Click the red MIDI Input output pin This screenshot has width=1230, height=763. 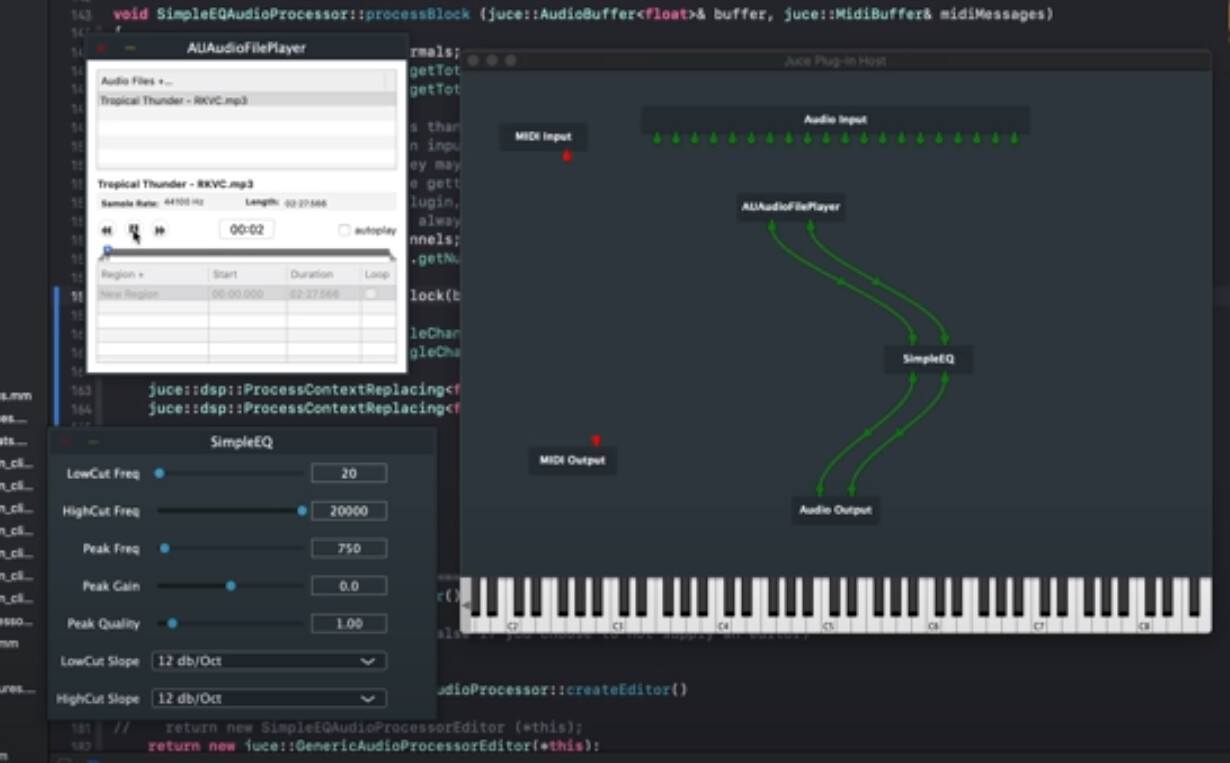tap(567, 156)
